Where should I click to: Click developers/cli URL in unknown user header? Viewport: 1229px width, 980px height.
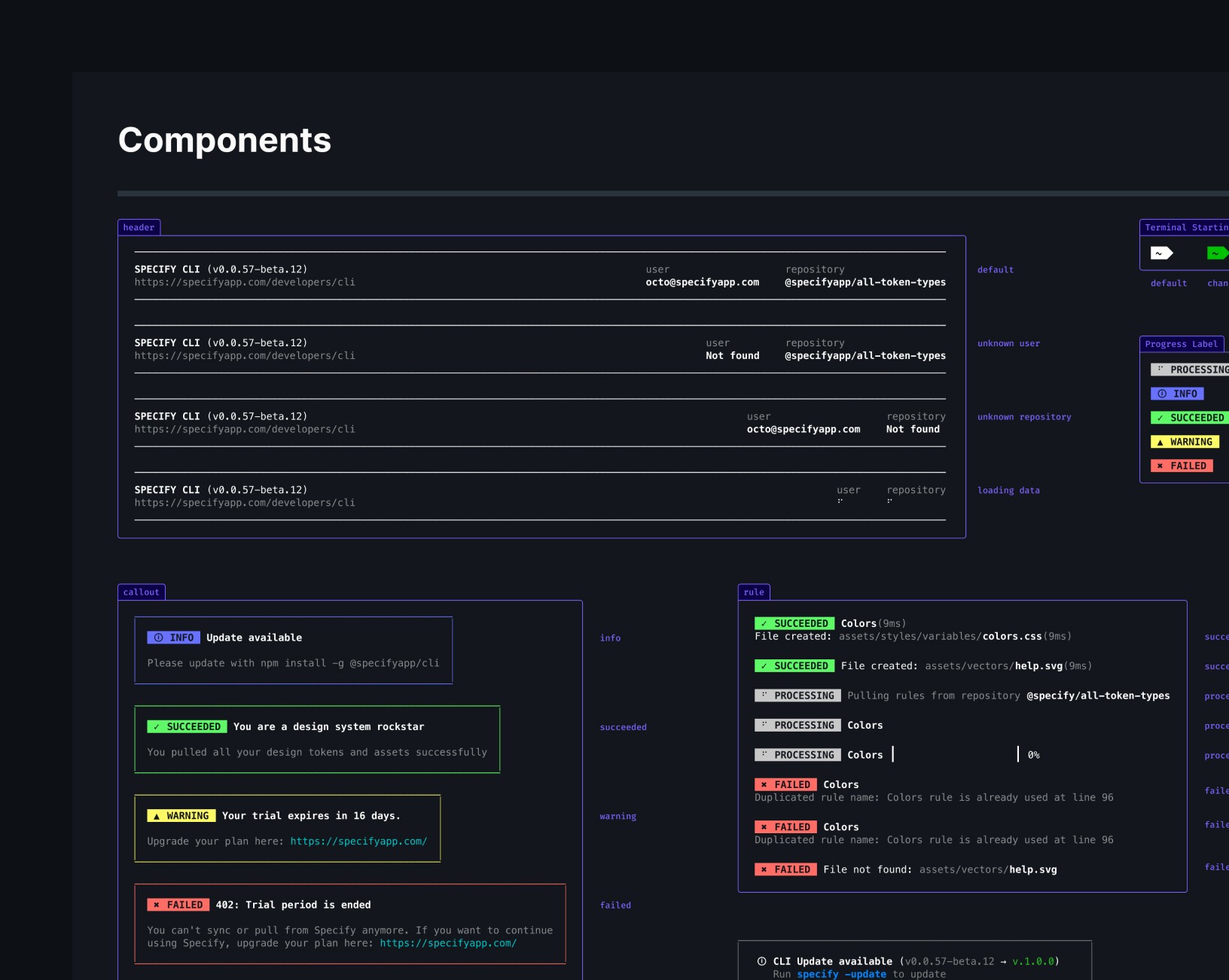245,356
